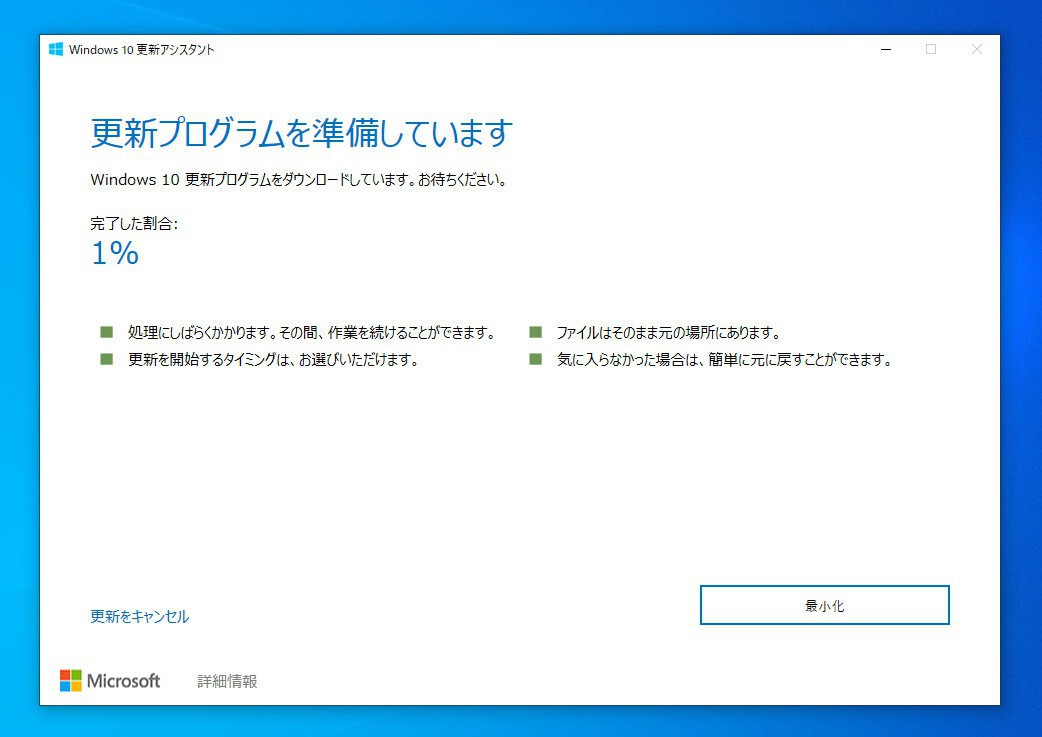
Task: Click the Microsoft logo in footer
Action: click(110, 681)
